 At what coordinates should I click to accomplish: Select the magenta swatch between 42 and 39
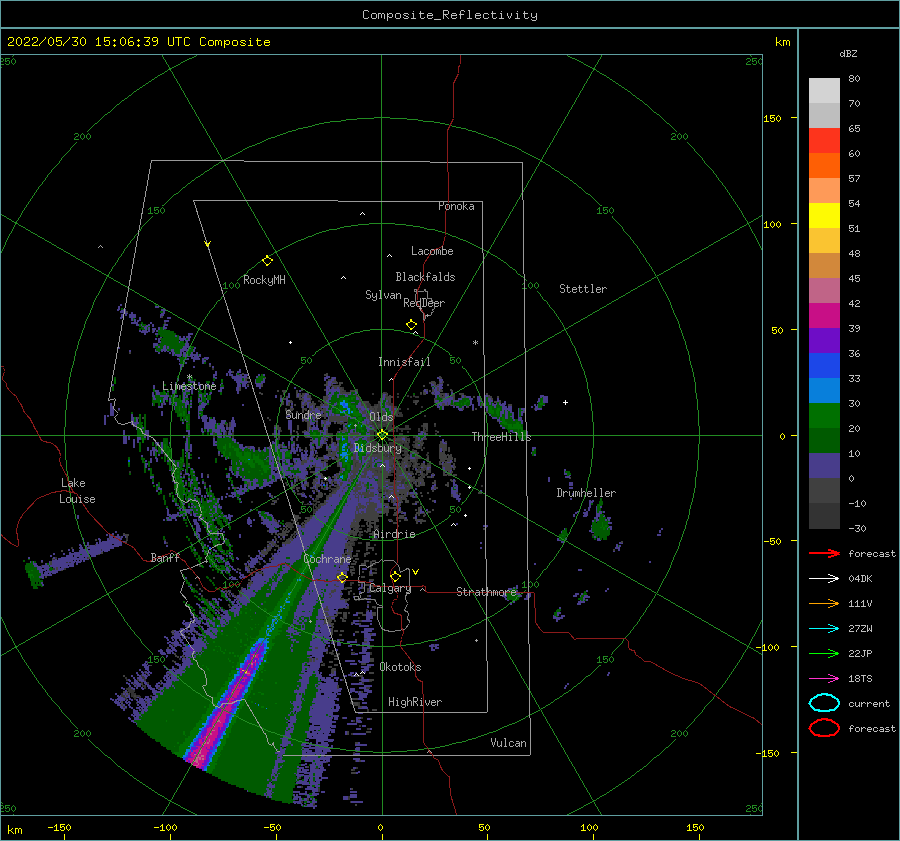click(824, 316)
